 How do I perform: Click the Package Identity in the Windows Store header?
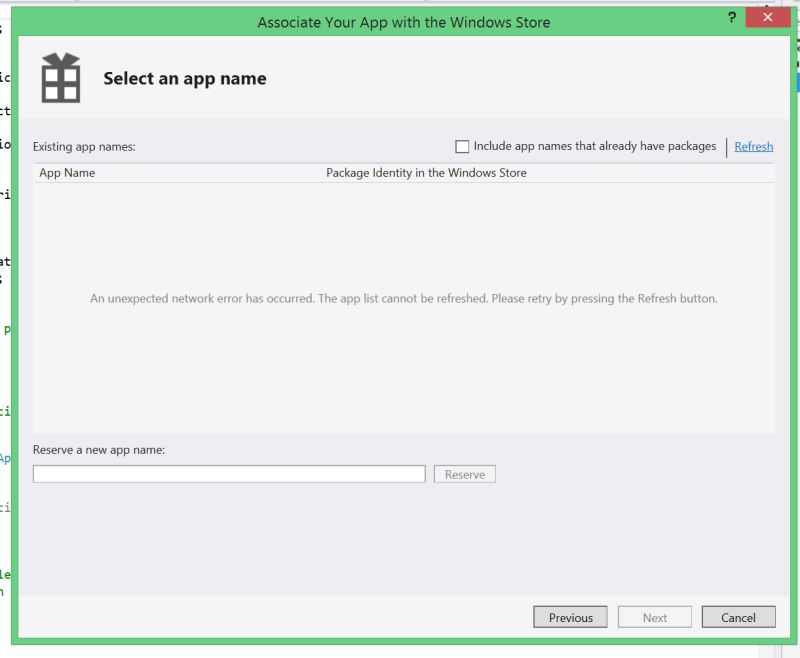(x=425, y=173)
